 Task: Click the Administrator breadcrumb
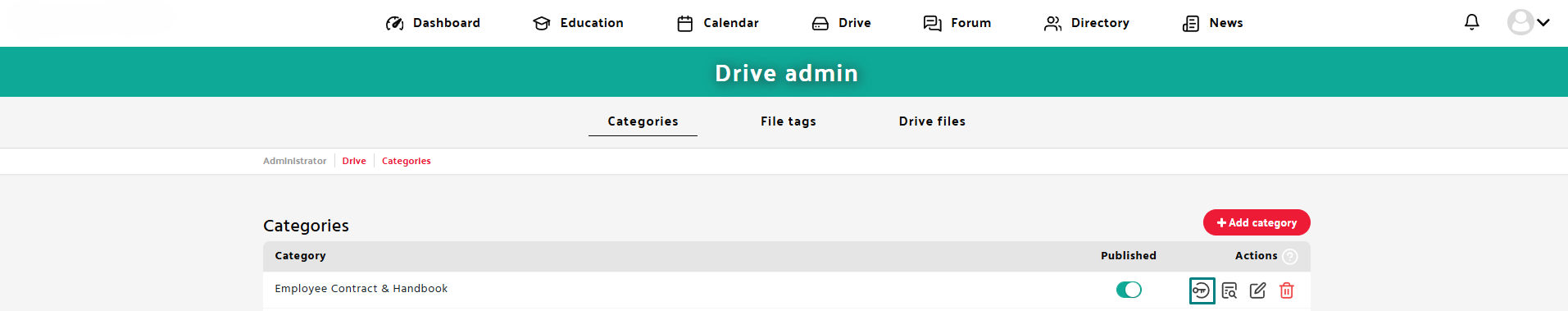(x=294, y=161)
